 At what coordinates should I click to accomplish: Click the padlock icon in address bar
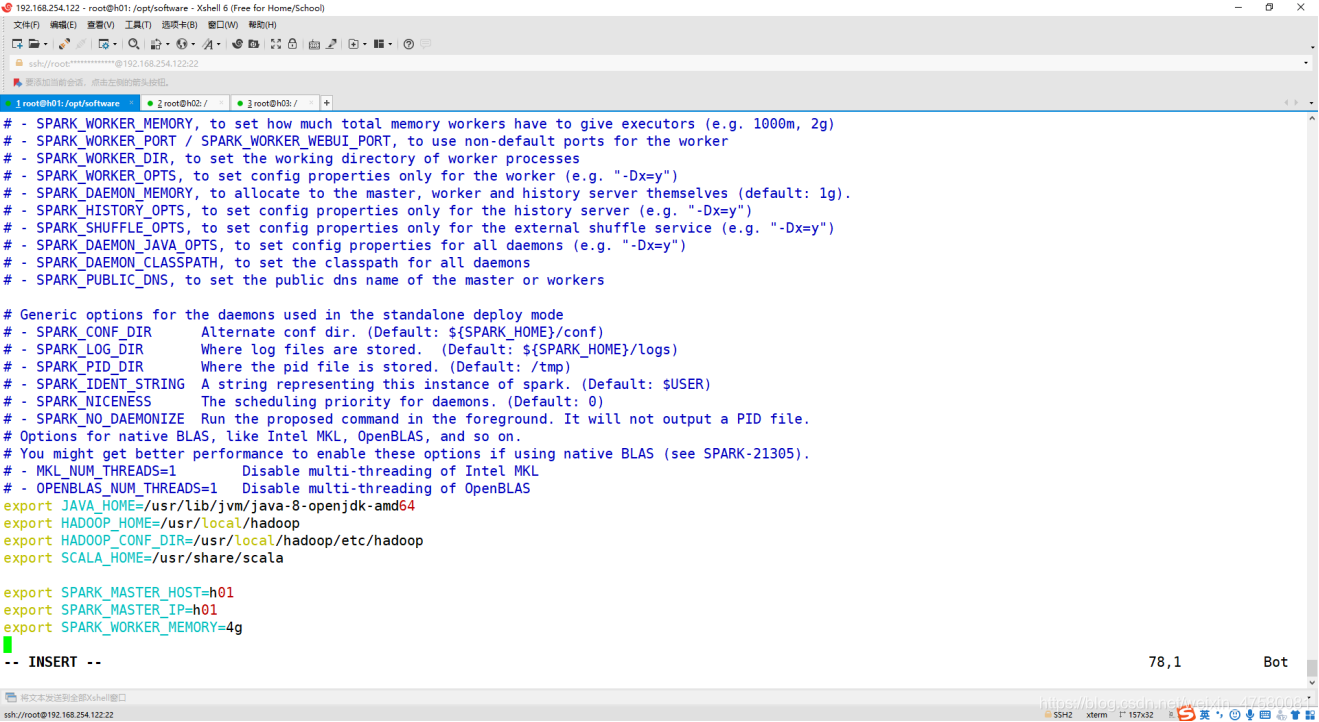[18, 63]
